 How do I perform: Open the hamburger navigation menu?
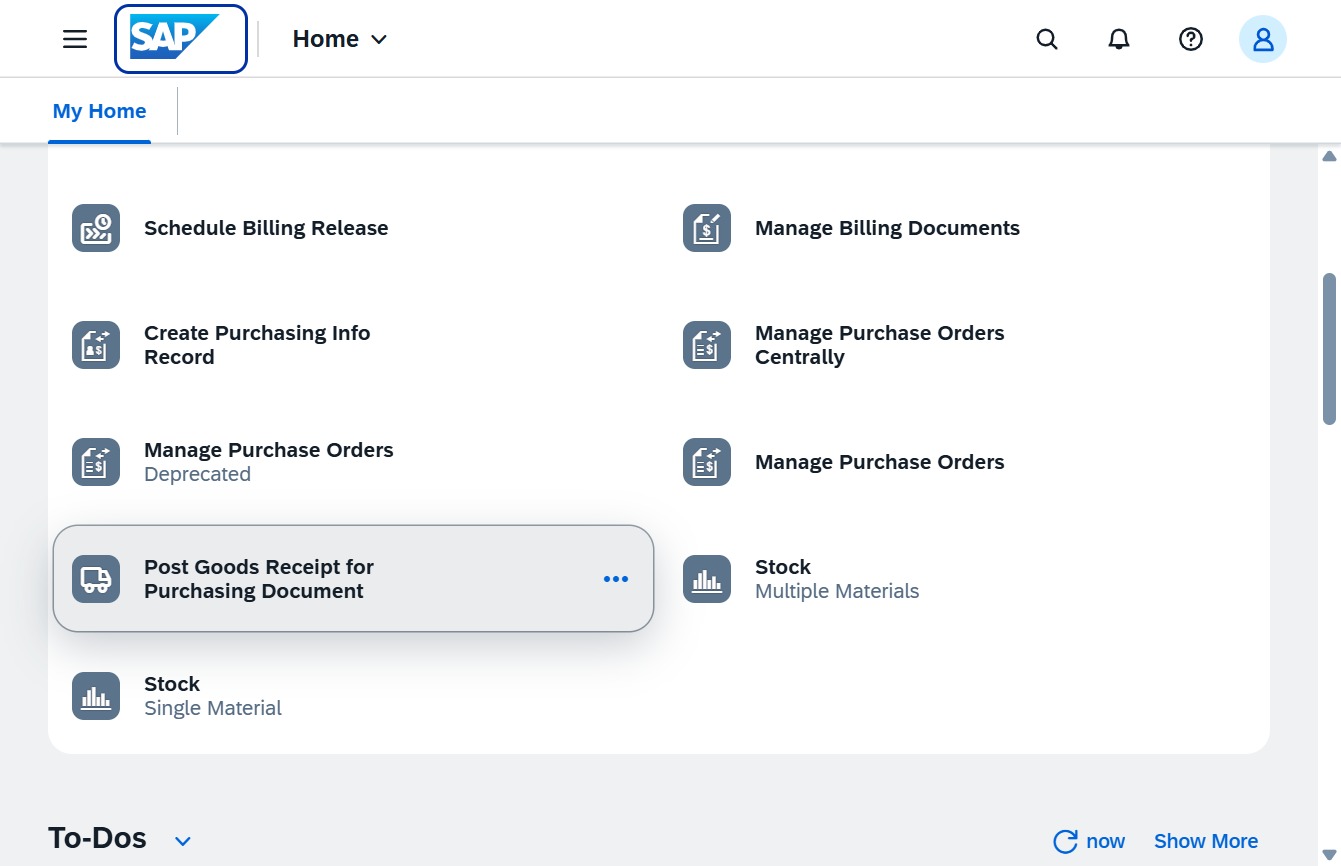(75, 39)
